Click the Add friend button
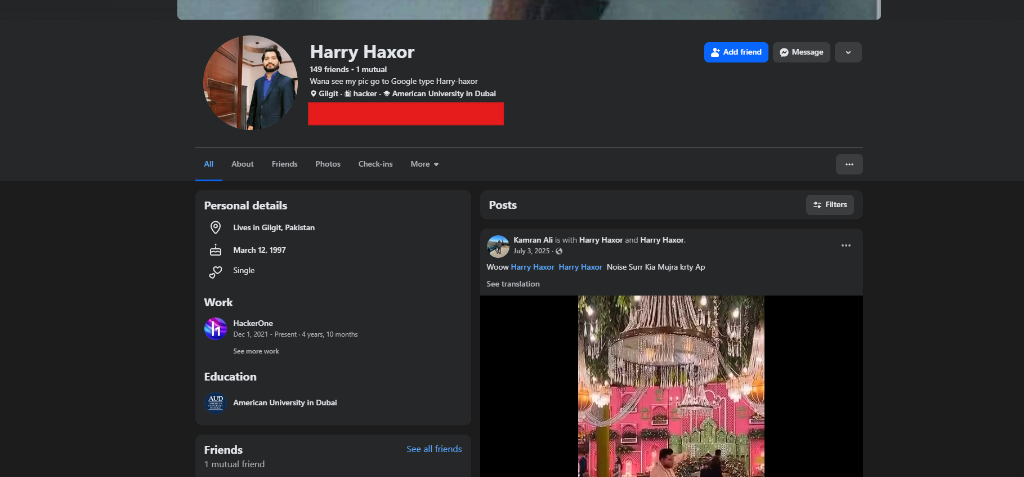 click(x=735, y=52)
